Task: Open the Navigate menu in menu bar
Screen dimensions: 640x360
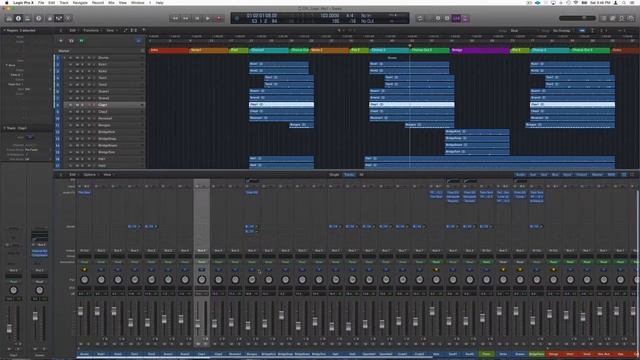Action: point(80,2)
